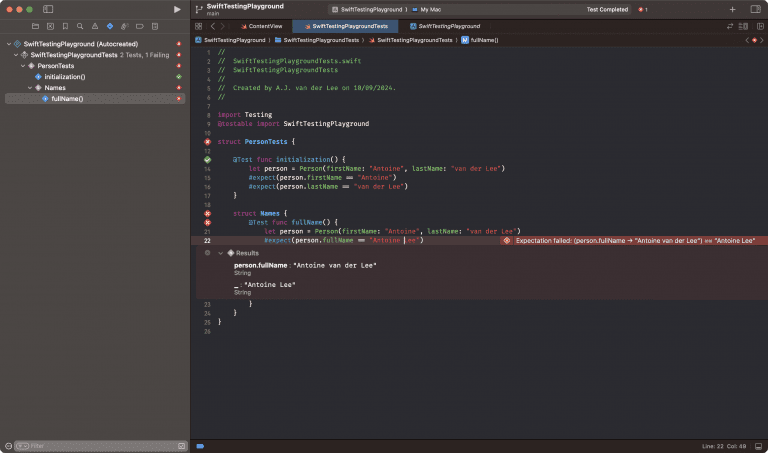Click SwiftTestingPlayground project in jump bar
Viewport: 768px width, 453px height.
coord(230,40)
